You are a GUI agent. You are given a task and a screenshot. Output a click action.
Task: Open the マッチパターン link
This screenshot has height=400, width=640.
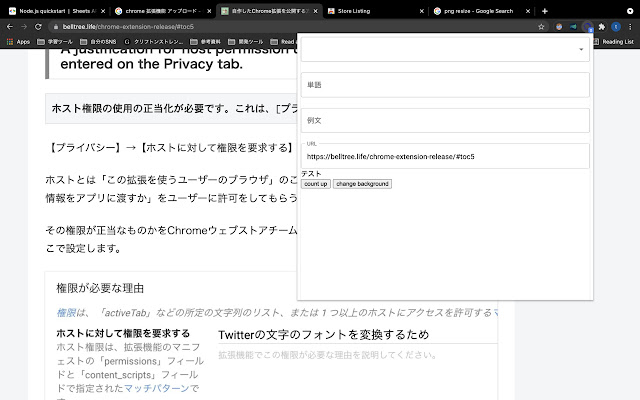(157, 388)
